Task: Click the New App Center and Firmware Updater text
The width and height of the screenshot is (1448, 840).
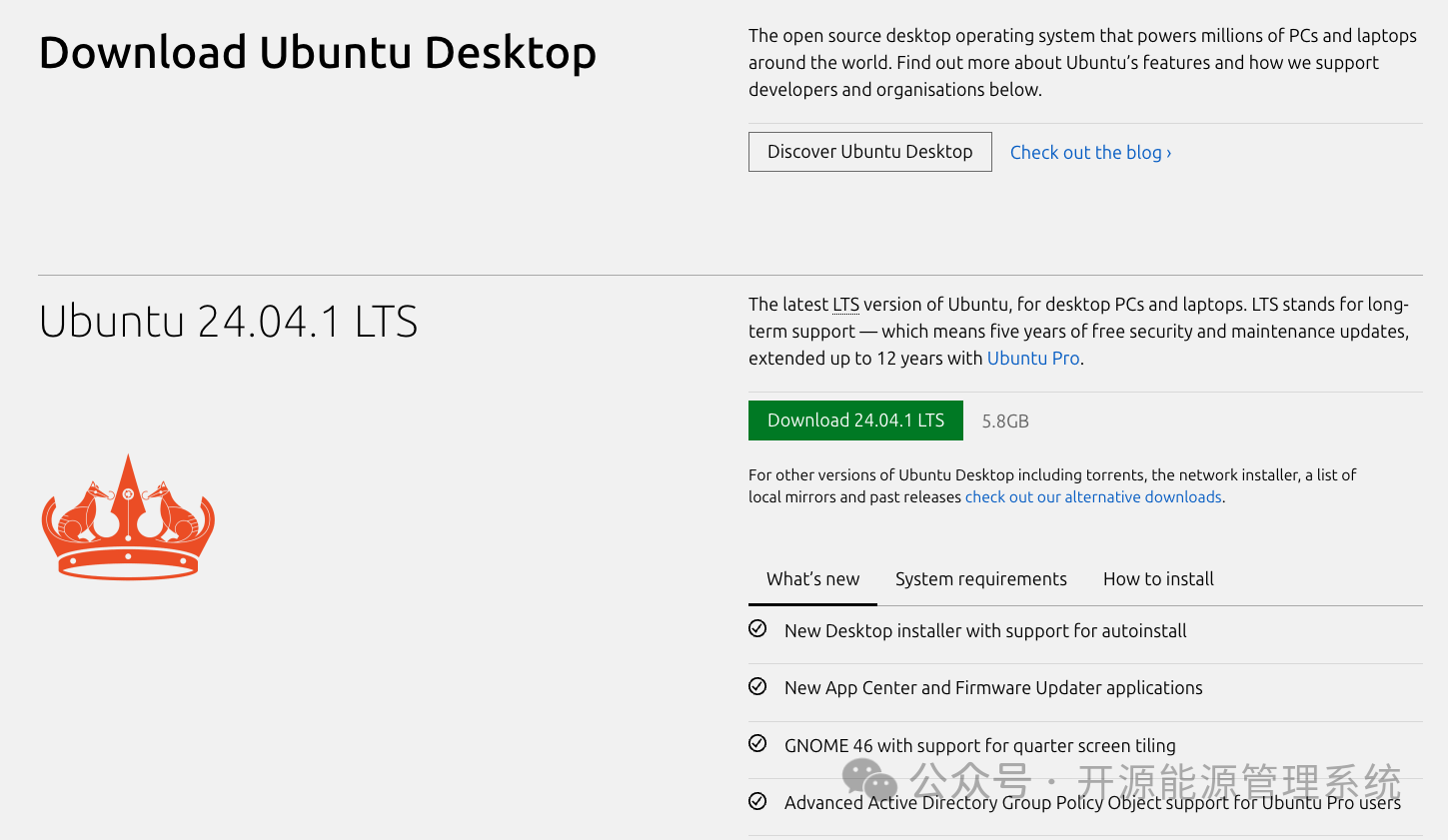Action: [993, 688]
